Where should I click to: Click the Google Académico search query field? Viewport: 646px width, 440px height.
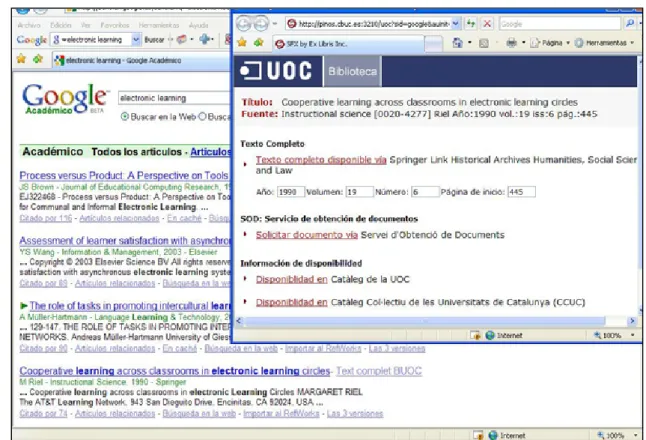point(174,98)
